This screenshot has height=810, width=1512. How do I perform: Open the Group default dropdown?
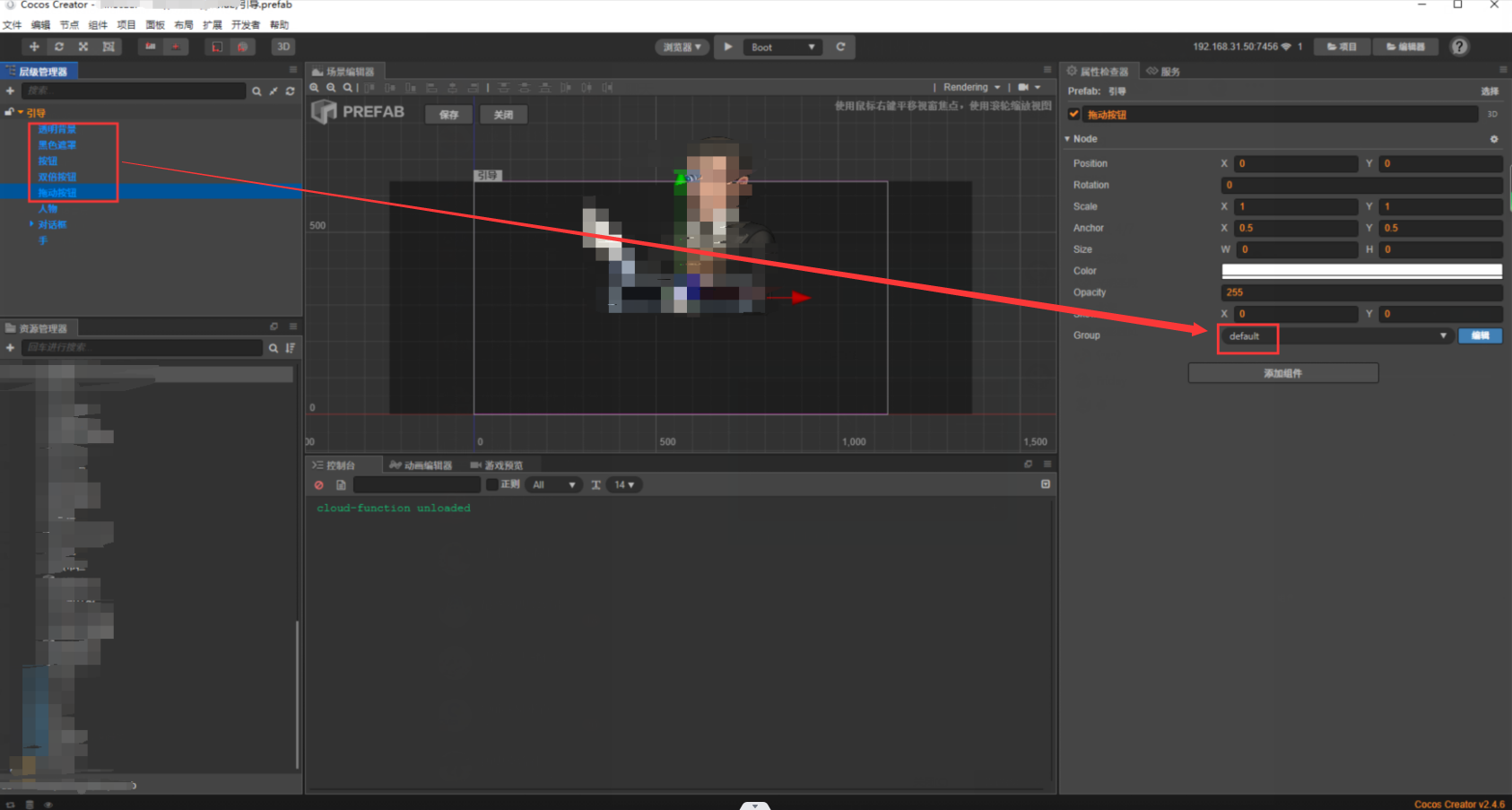click(1336, 335)
